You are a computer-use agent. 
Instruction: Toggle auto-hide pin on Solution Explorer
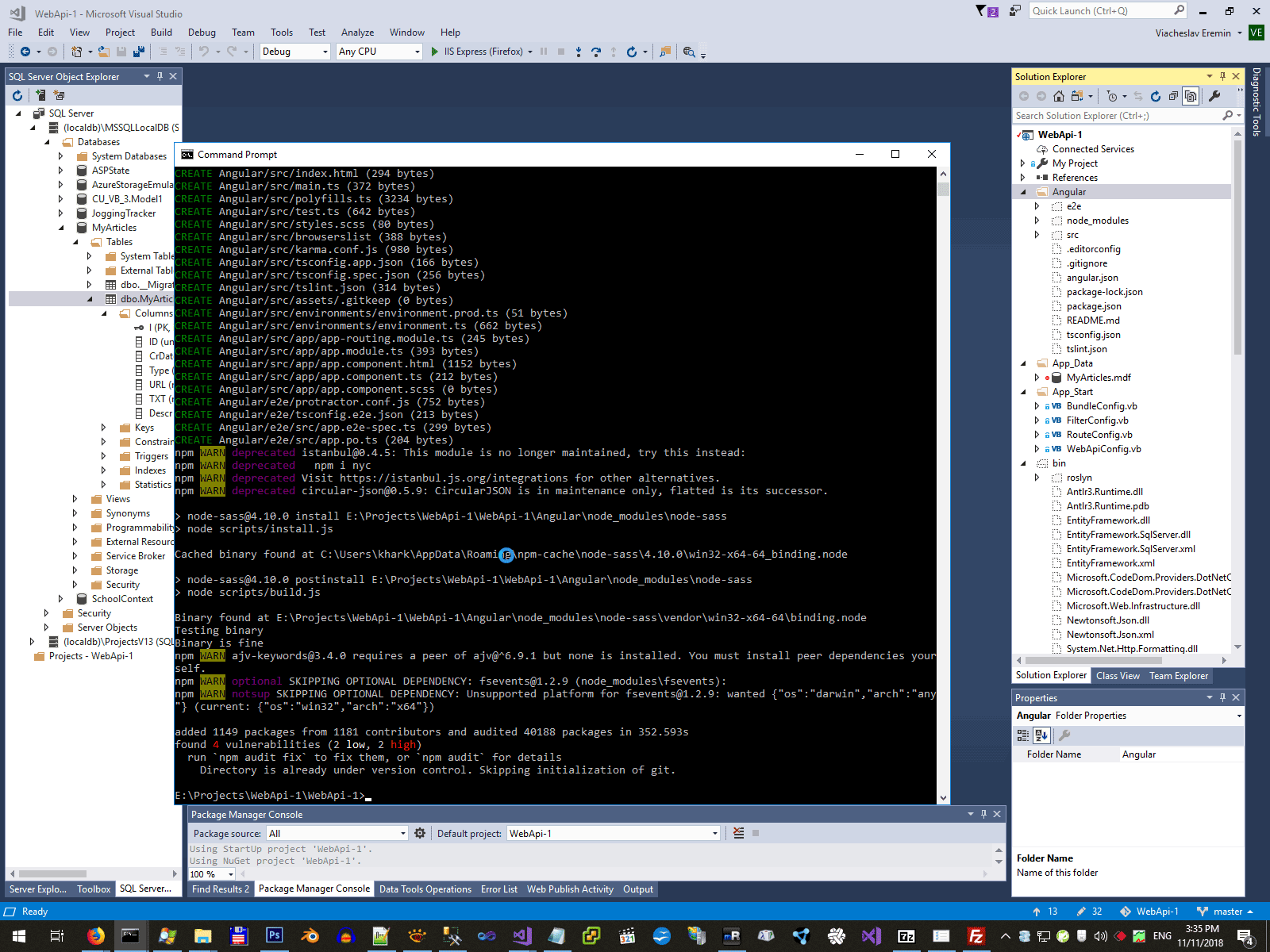tap(1222, 76)
